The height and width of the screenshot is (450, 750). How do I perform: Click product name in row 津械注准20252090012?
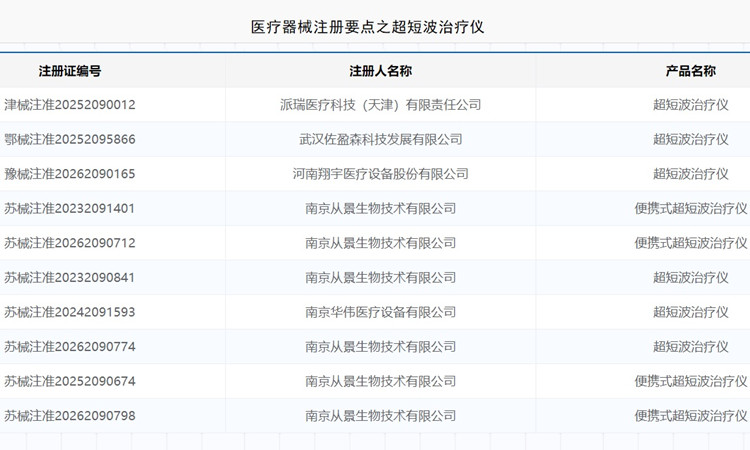[691, 105]
